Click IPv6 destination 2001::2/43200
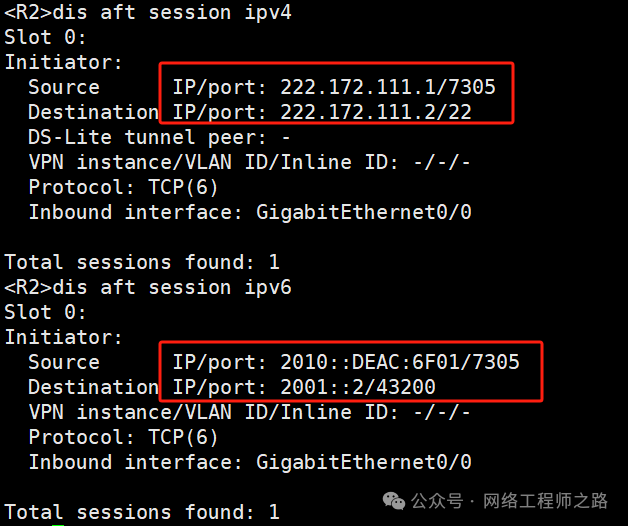 click(358, 387)
